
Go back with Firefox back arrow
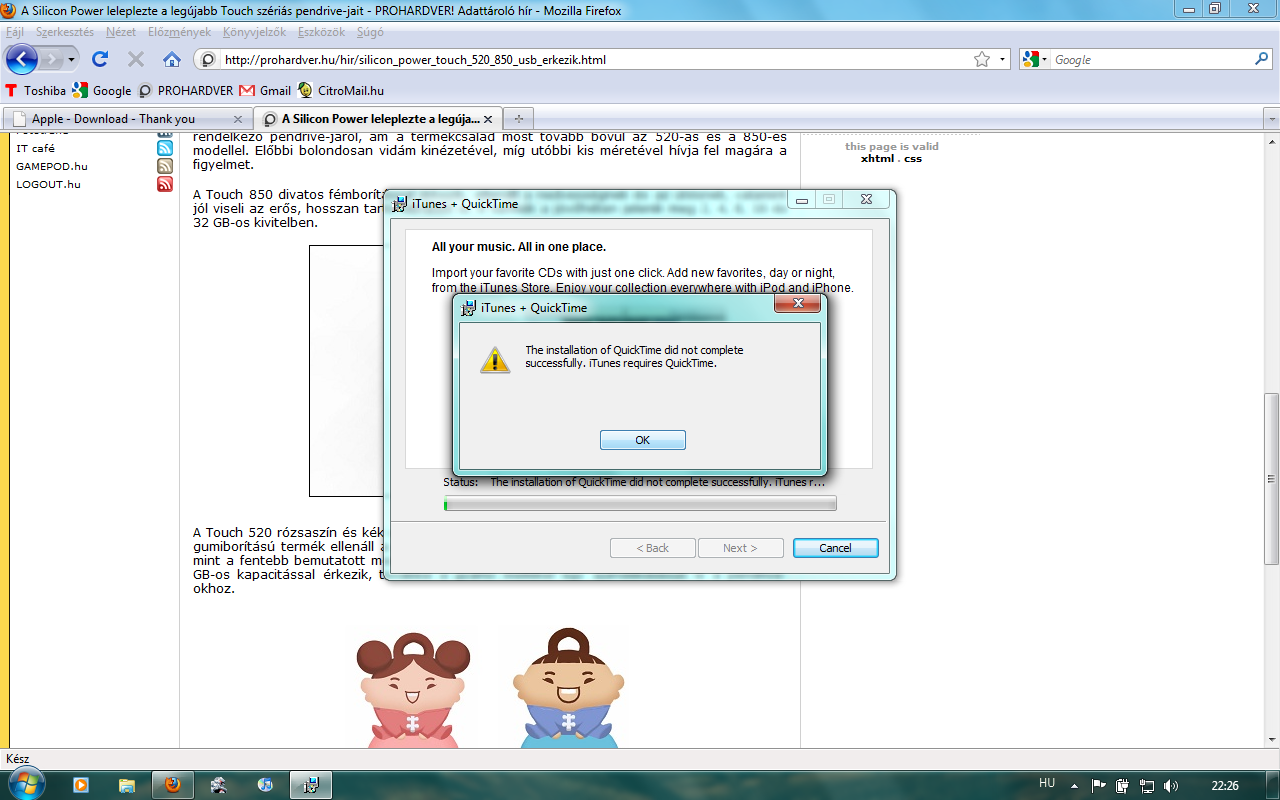(x=22, y=59)
